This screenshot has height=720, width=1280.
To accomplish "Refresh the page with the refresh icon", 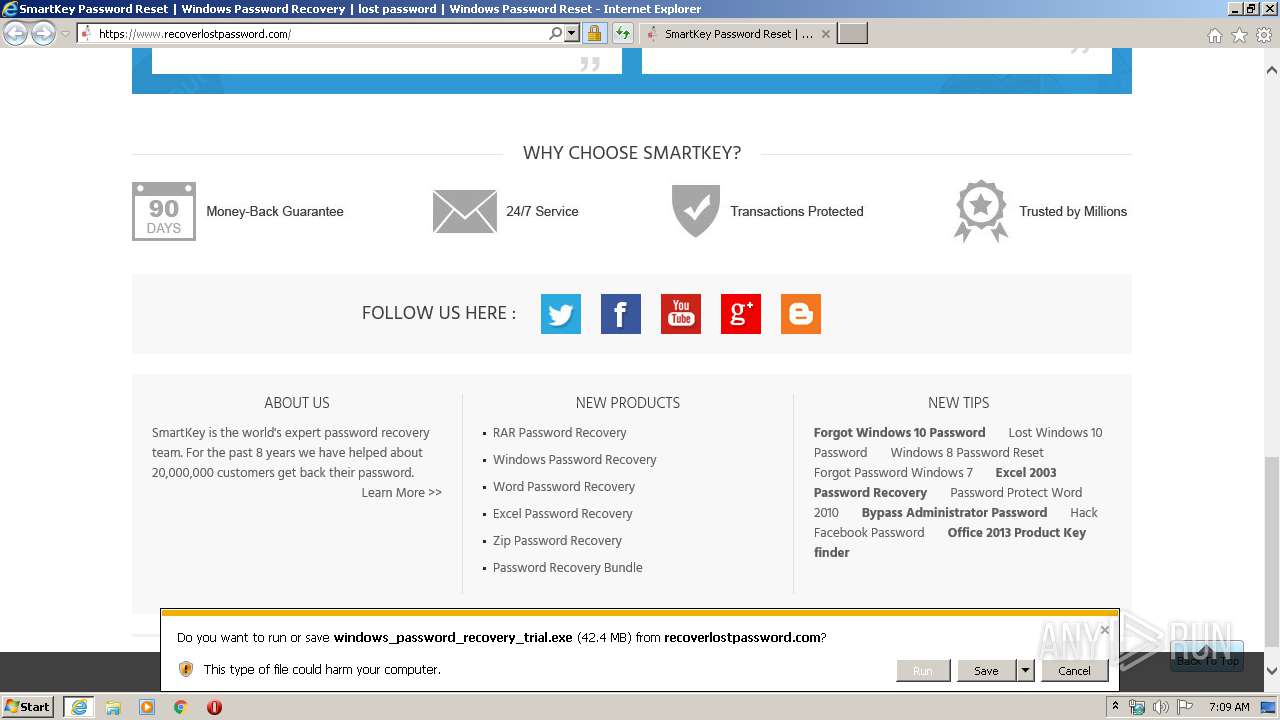I will coord(623,33).
